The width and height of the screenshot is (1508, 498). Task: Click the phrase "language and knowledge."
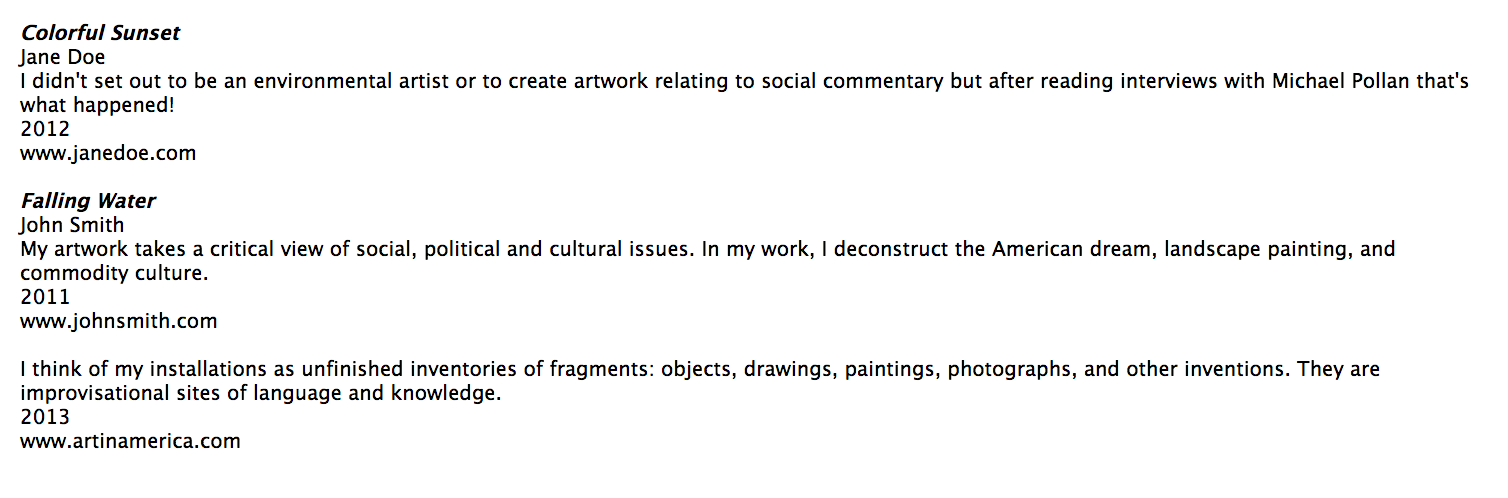[x=395, y=393]
